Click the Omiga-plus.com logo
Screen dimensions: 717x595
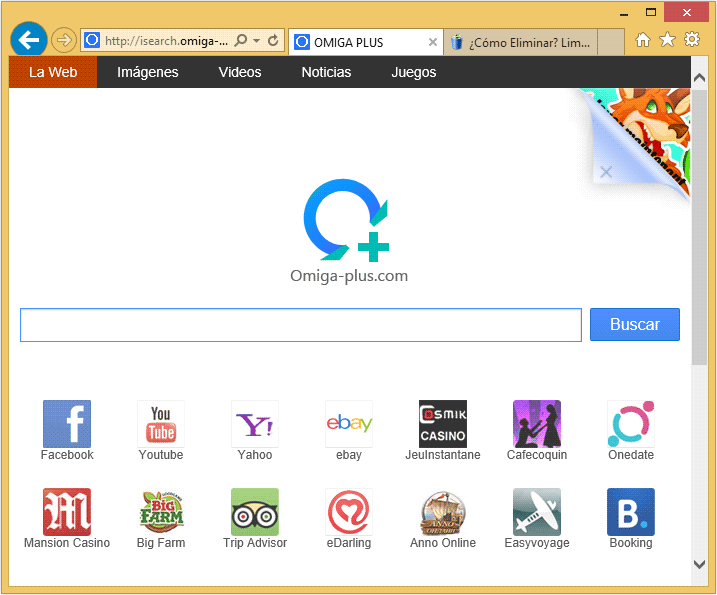pos(348,231)
